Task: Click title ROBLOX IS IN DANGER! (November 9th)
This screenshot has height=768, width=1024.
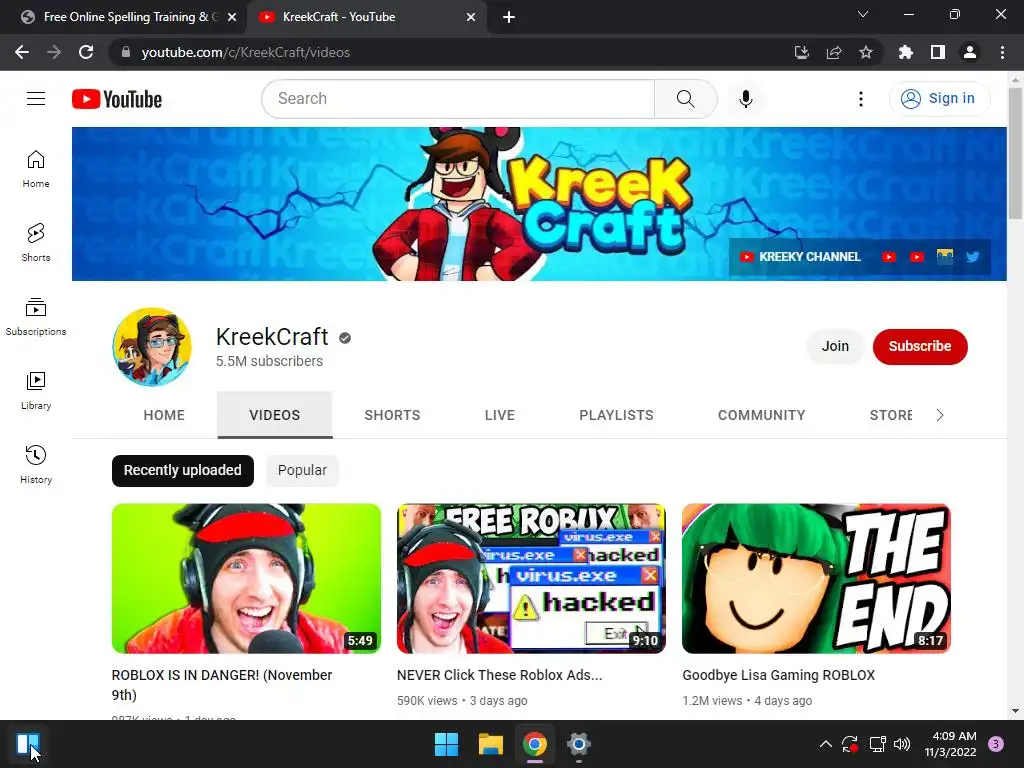Action: tap(222, 684)
